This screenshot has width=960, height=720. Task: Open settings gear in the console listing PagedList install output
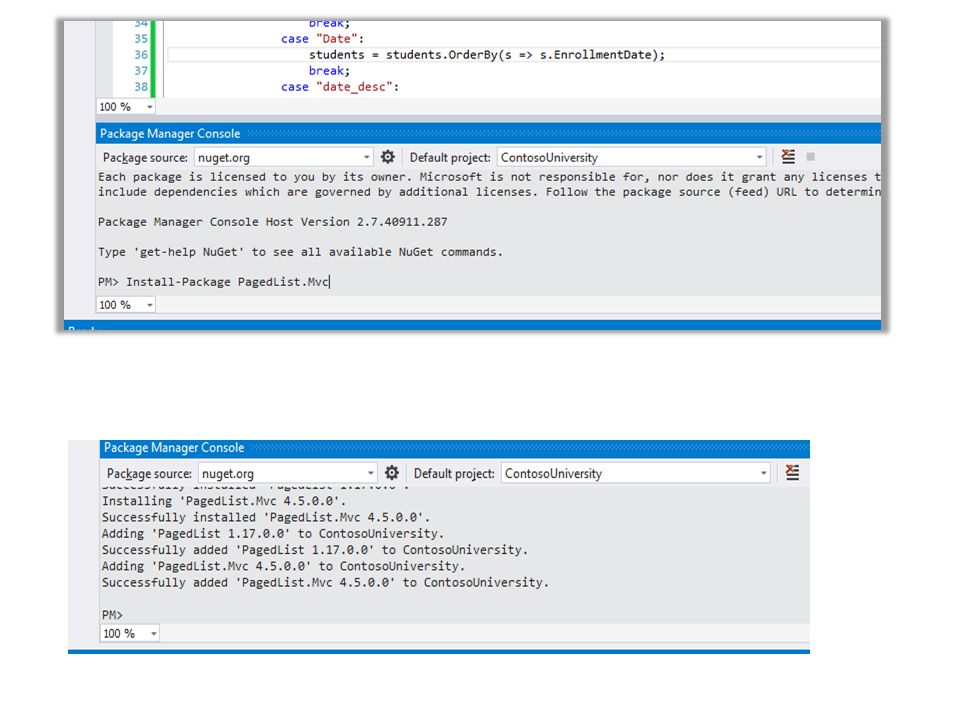(392, 473)
